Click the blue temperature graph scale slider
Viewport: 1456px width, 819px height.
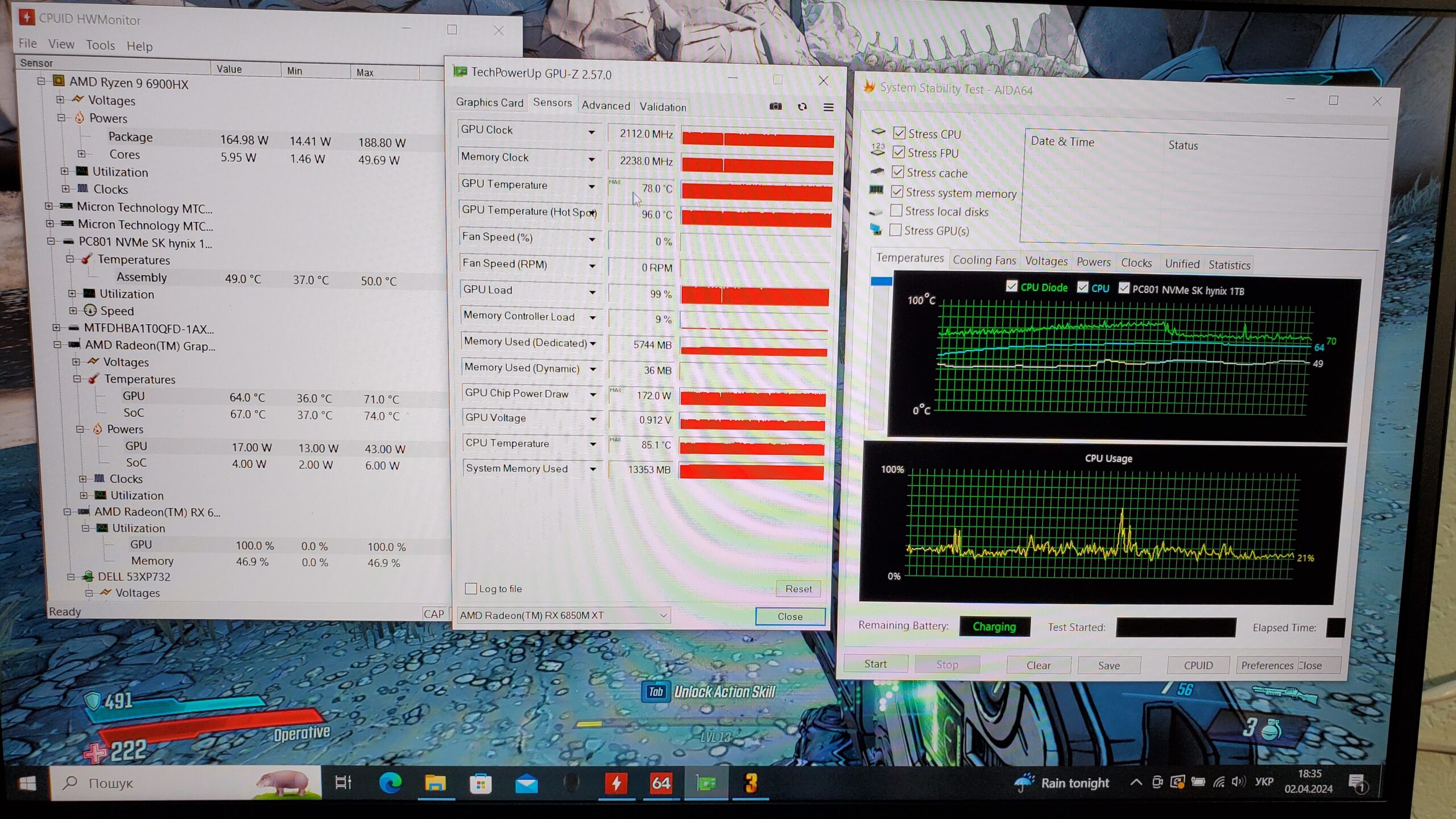click(x=881, y=281)
